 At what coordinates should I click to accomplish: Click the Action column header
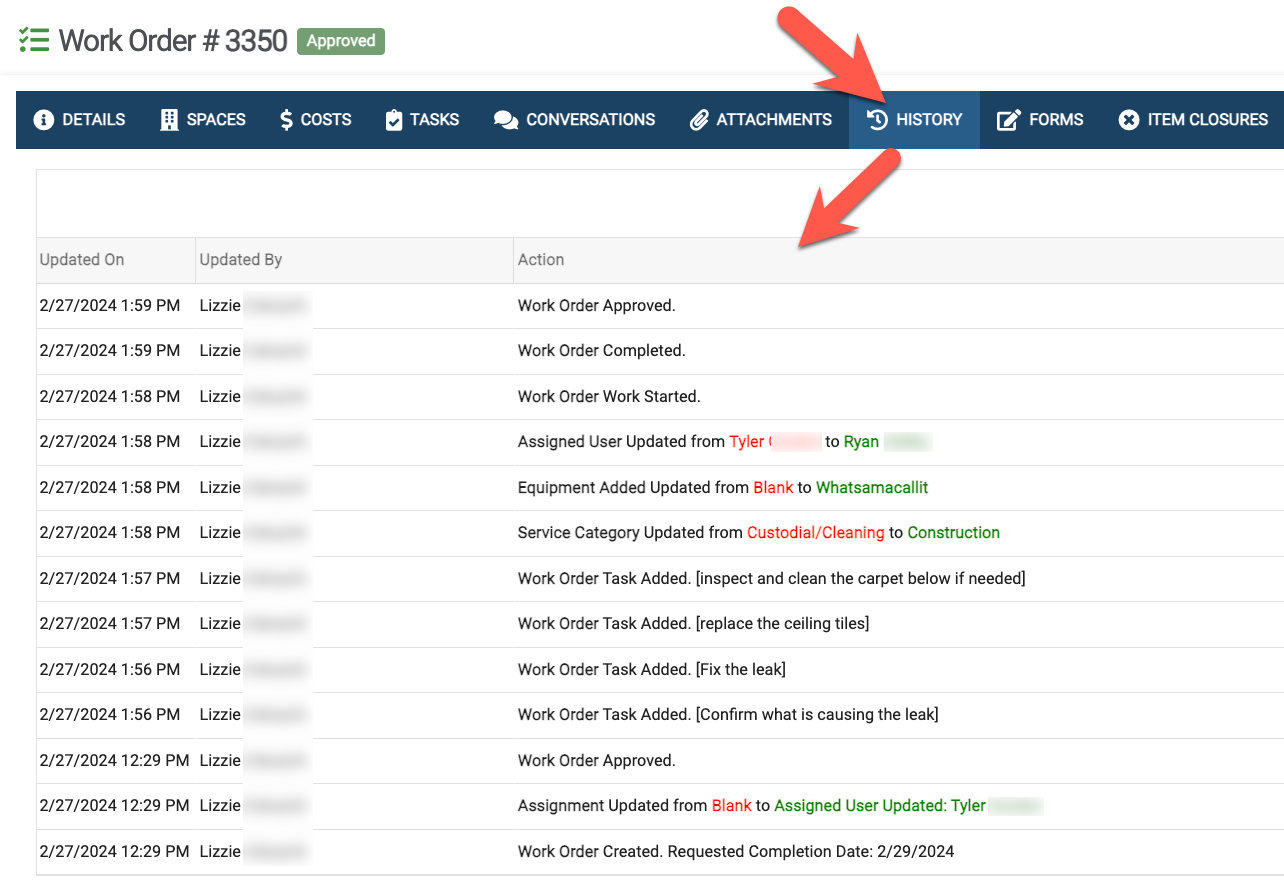point(541,260)
